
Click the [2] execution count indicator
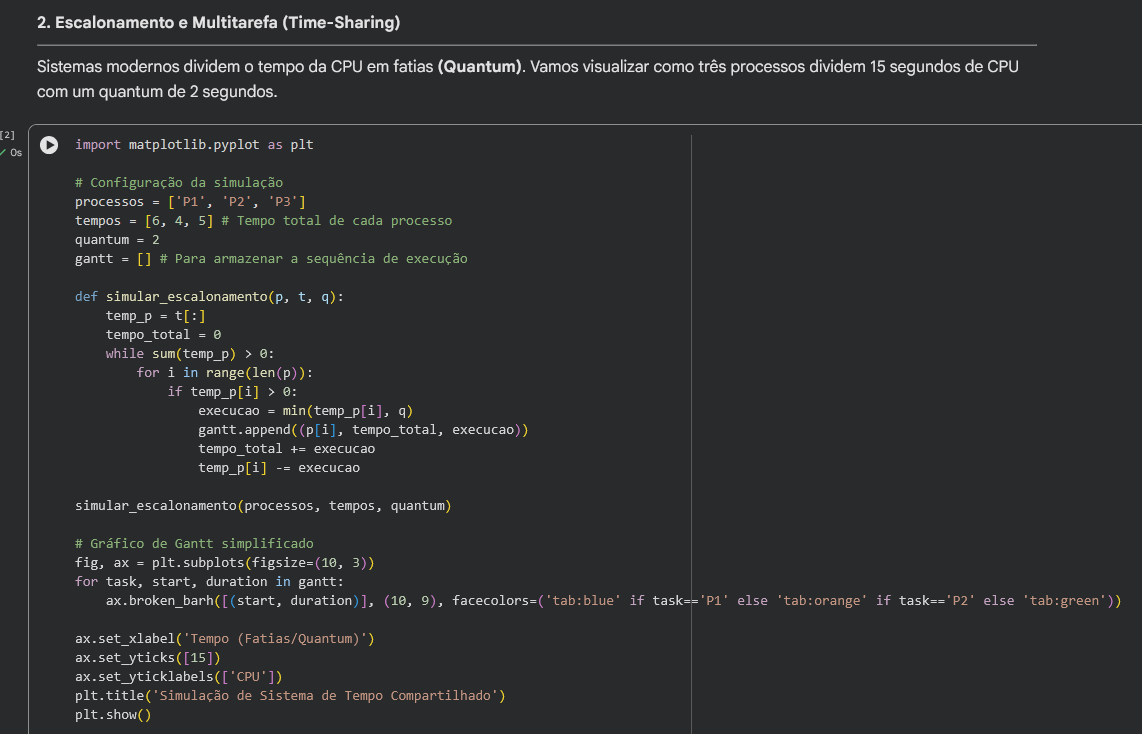click(8, 134)
